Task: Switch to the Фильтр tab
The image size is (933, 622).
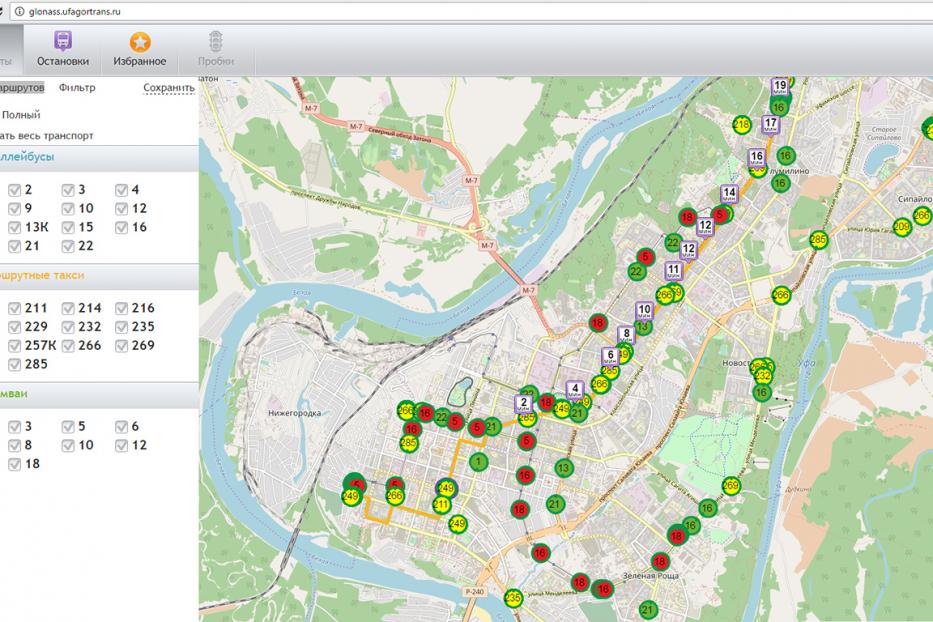Action: (x=77, y=87)
